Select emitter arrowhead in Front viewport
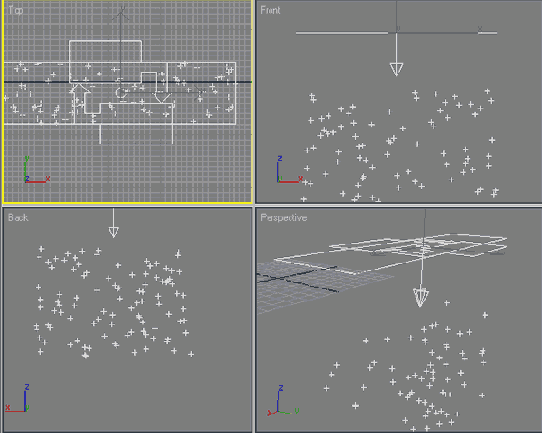The width and height of the screenshot is (542, 433). (396, 69)
